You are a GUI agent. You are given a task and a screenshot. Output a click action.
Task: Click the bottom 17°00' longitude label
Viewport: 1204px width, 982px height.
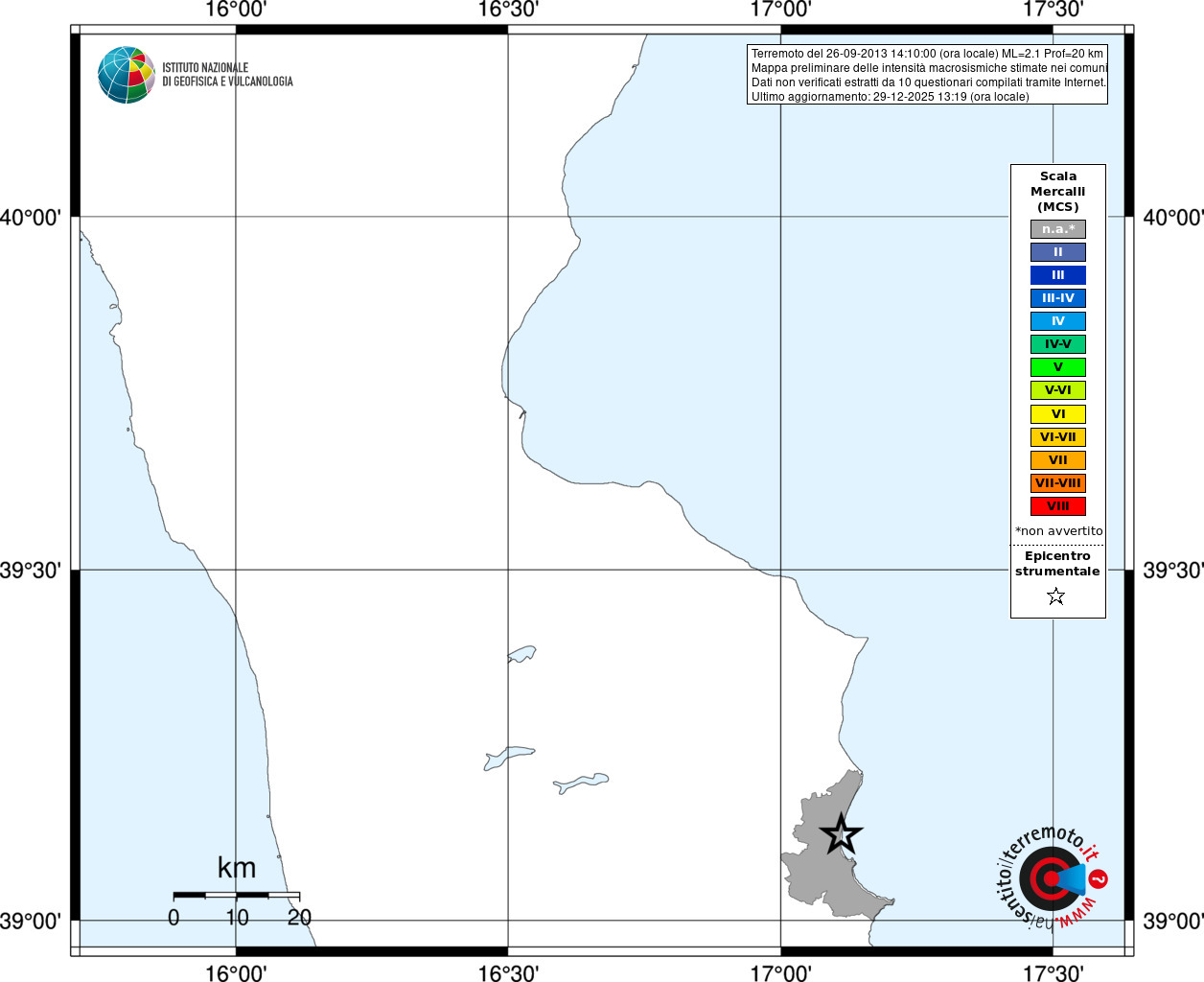(x=780, y=973)
